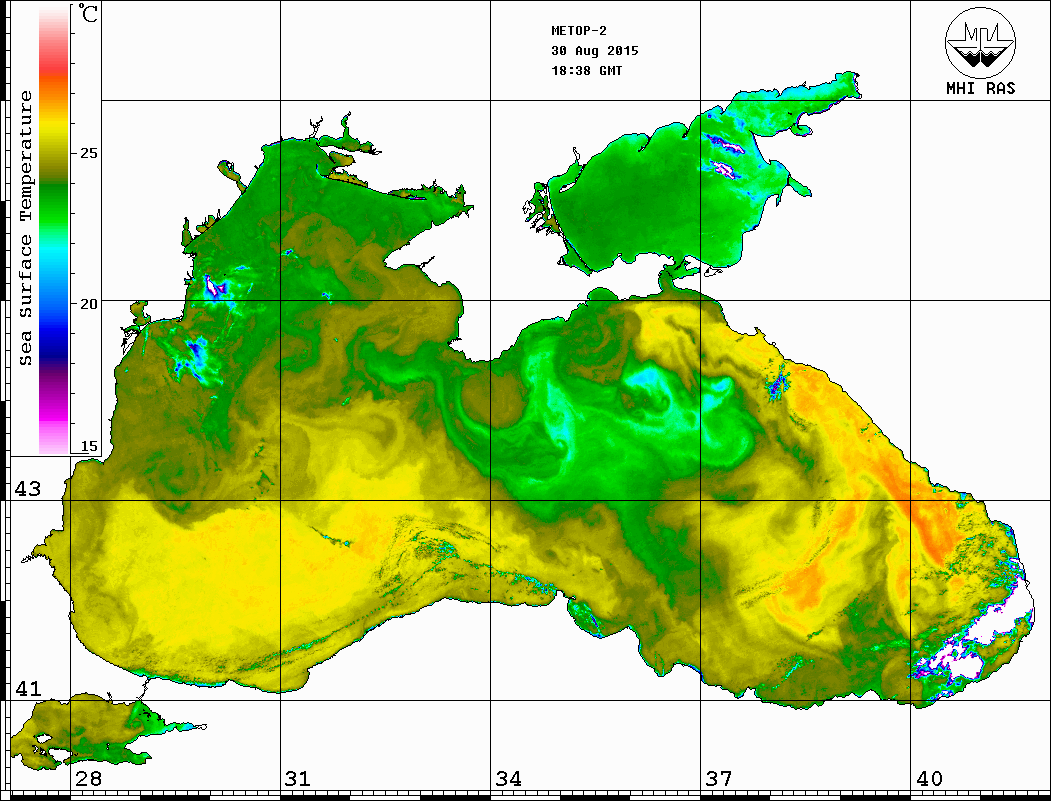Click the '25' colorbar tick label

pyautogui.click(x=88, y=153)
